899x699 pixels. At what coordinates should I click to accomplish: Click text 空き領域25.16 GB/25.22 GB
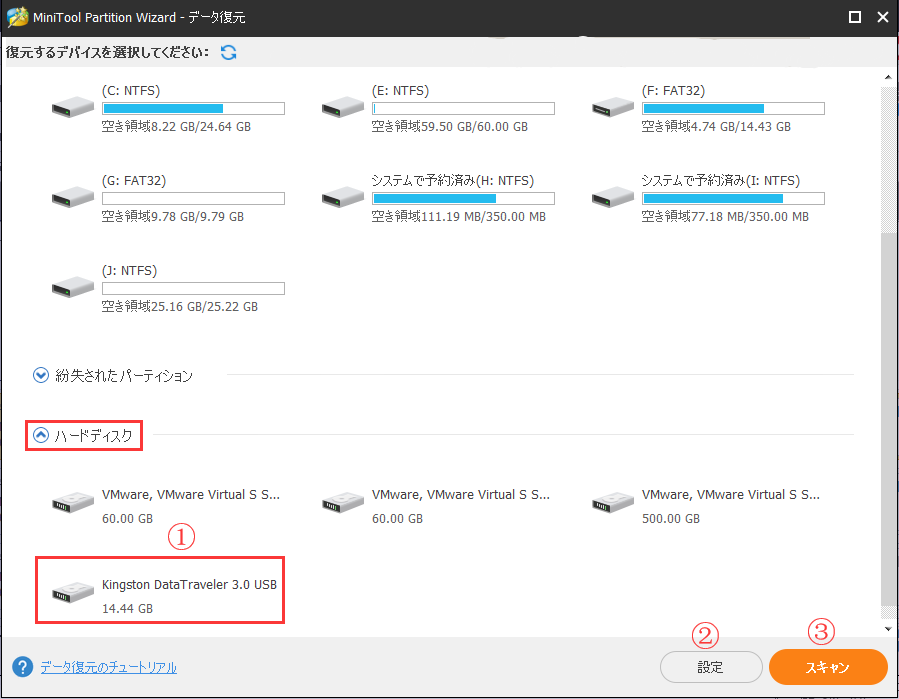(x=179, y=307)
